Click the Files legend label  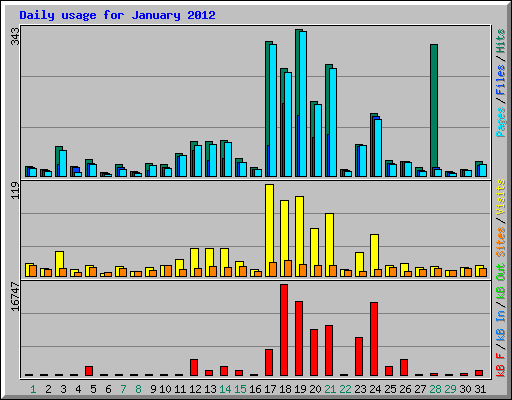501,79
